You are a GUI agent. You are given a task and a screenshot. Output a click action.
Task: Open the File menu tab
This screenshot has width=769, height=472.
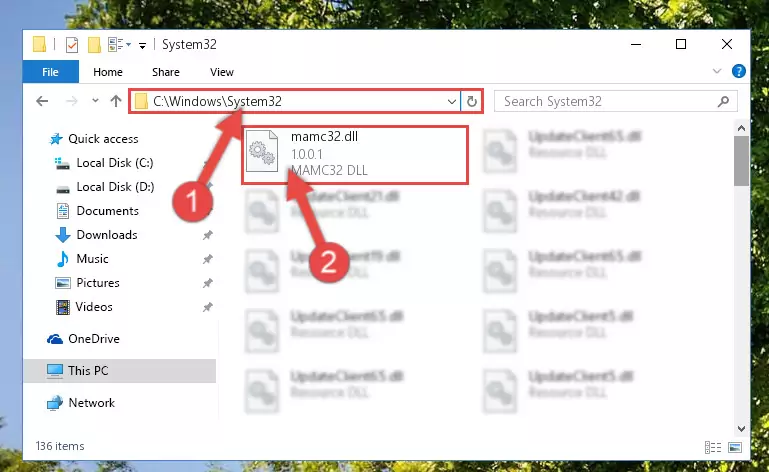pos(51,72)
